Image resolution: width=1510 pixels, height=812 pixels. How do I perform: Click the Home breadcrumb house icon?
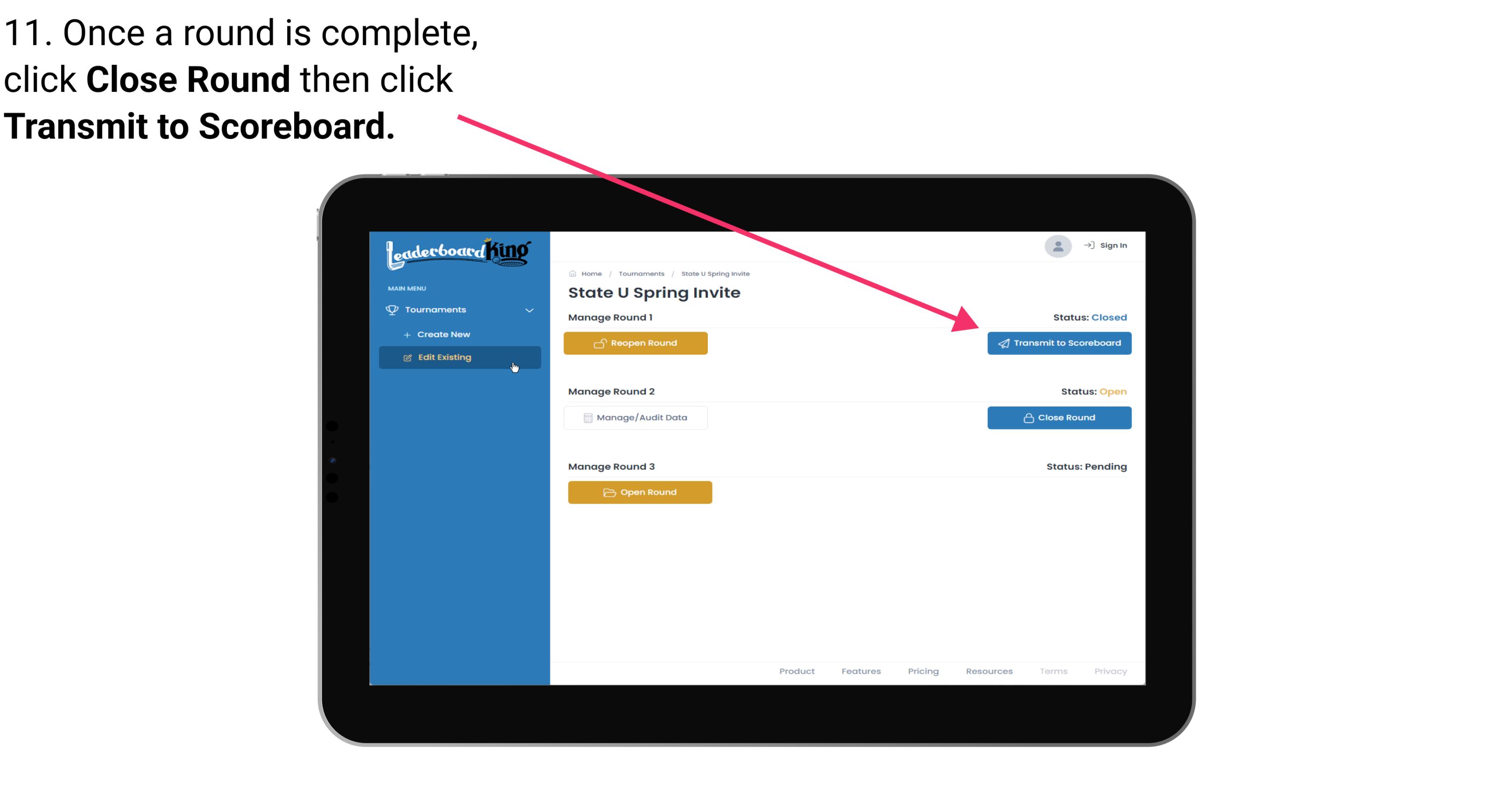571,273
